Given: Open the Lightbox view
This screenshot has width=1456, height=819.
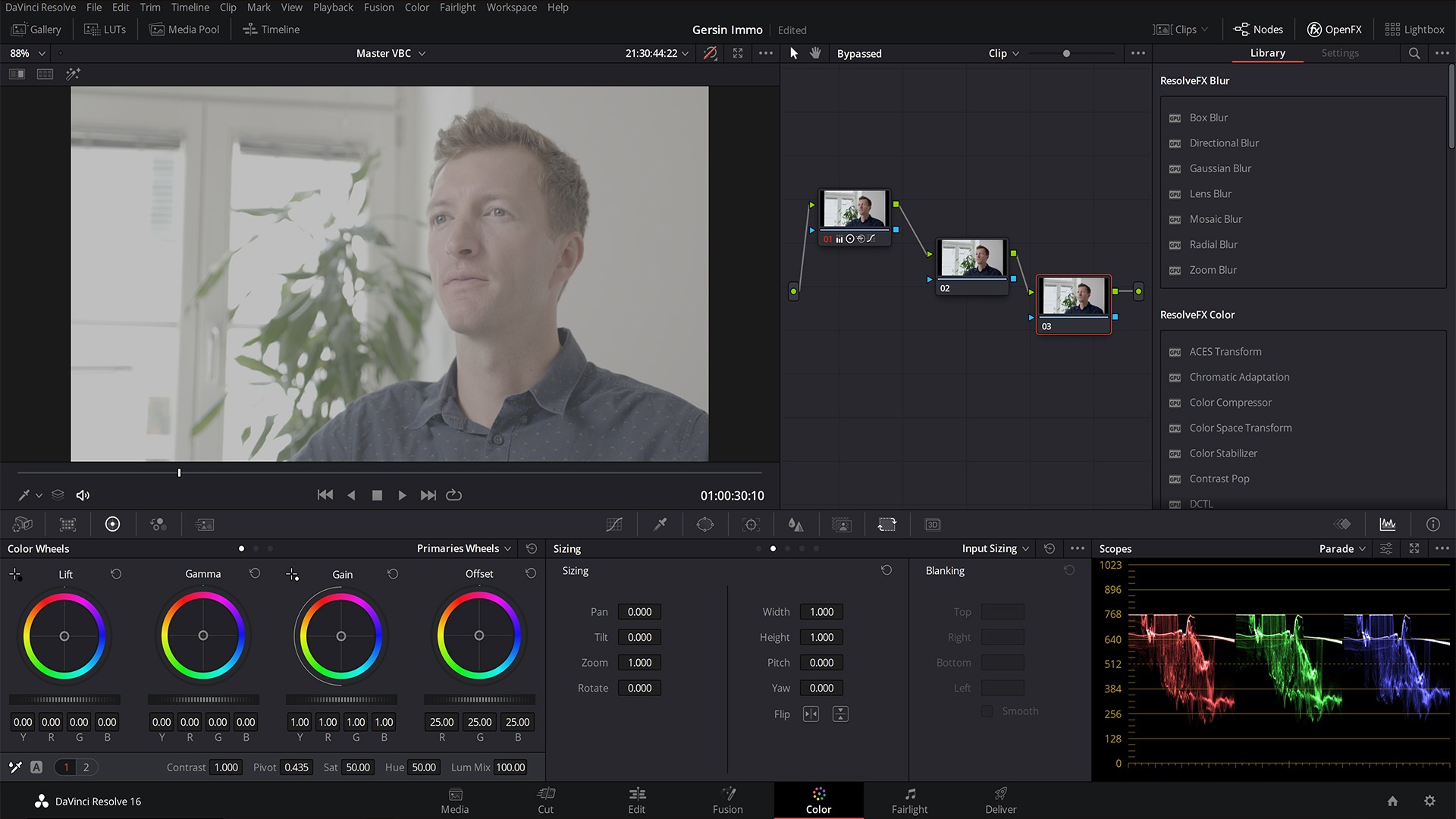Looking at the screenshot, I should (x=1415, y=29).
